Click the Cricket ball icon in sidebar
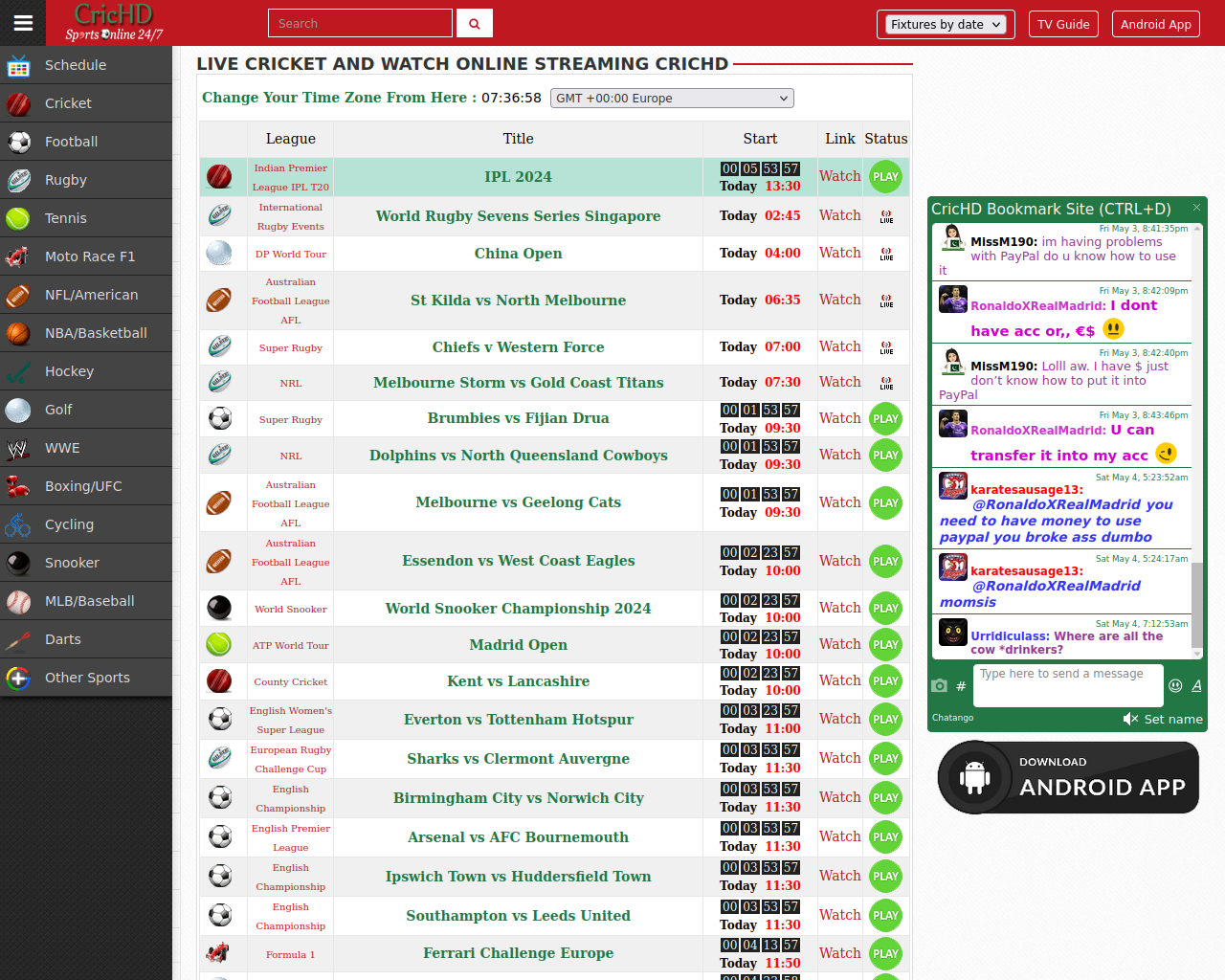This screenshot has width=1225, height=980. tap(19, 103)
